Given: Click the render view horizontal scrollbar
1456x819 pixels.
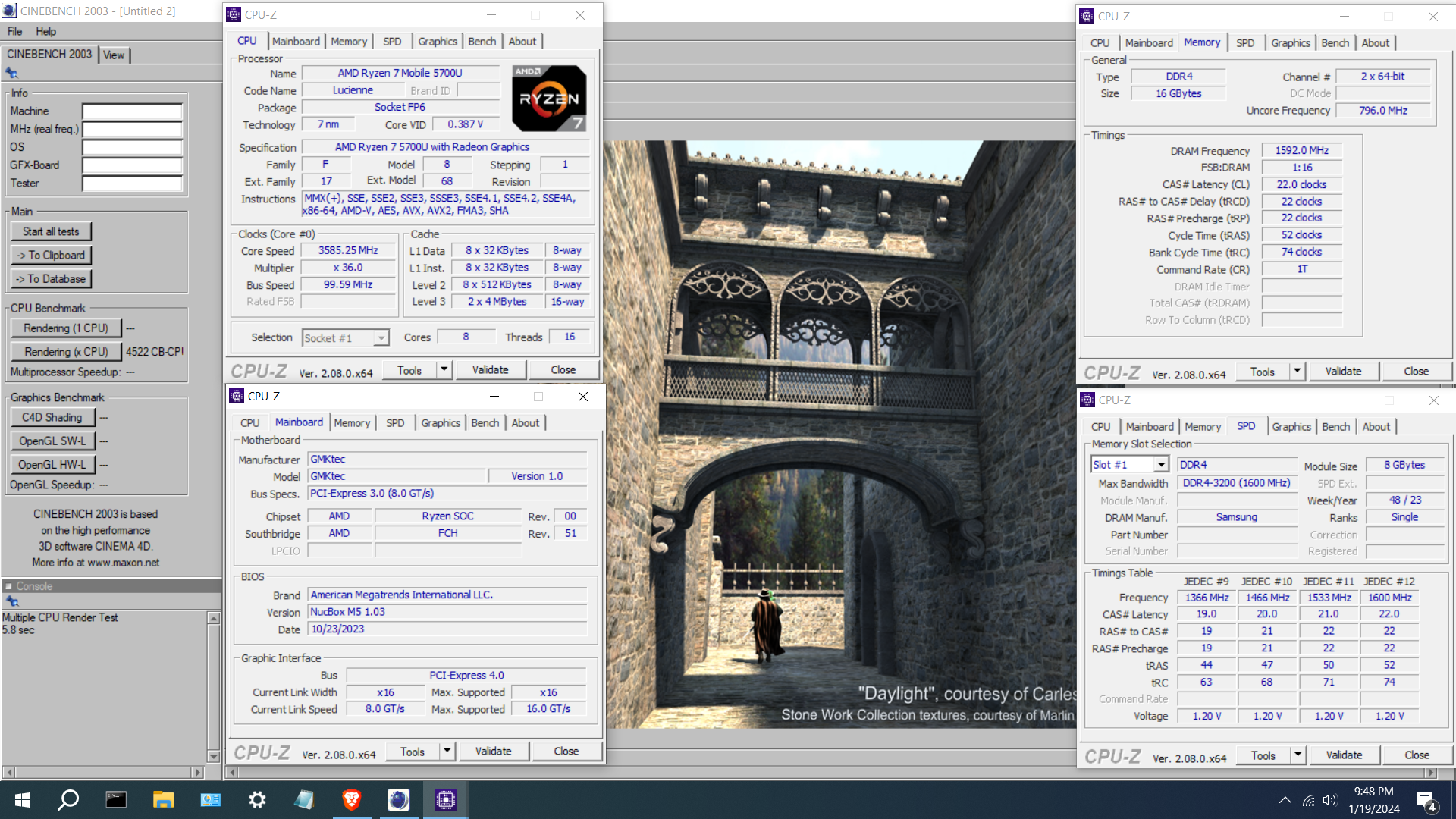Looking at the screenshot, I should pos(832,773).
